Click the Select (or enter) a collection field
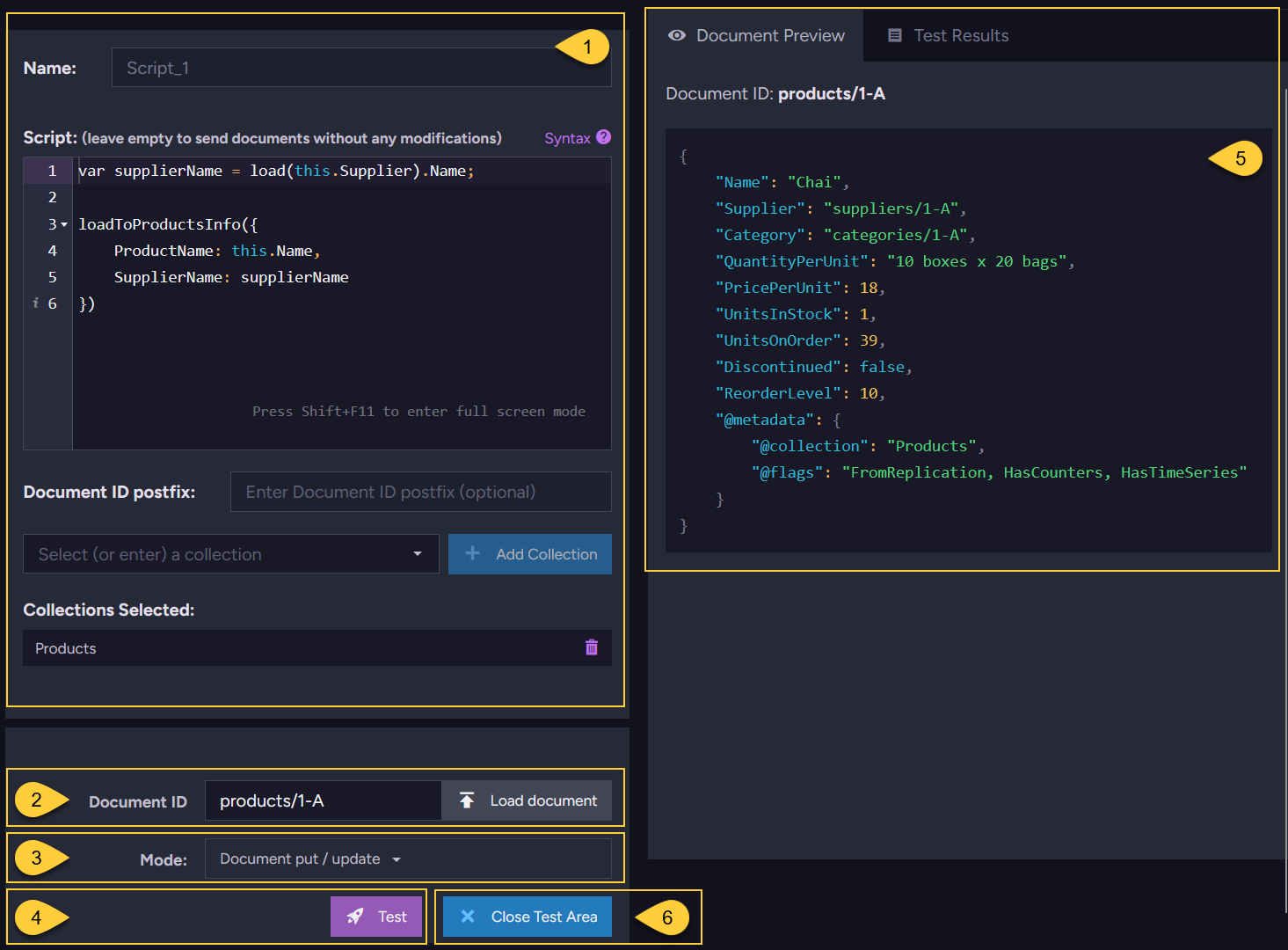Screen dimensions: 1288x950 click(x=231, y=554)
